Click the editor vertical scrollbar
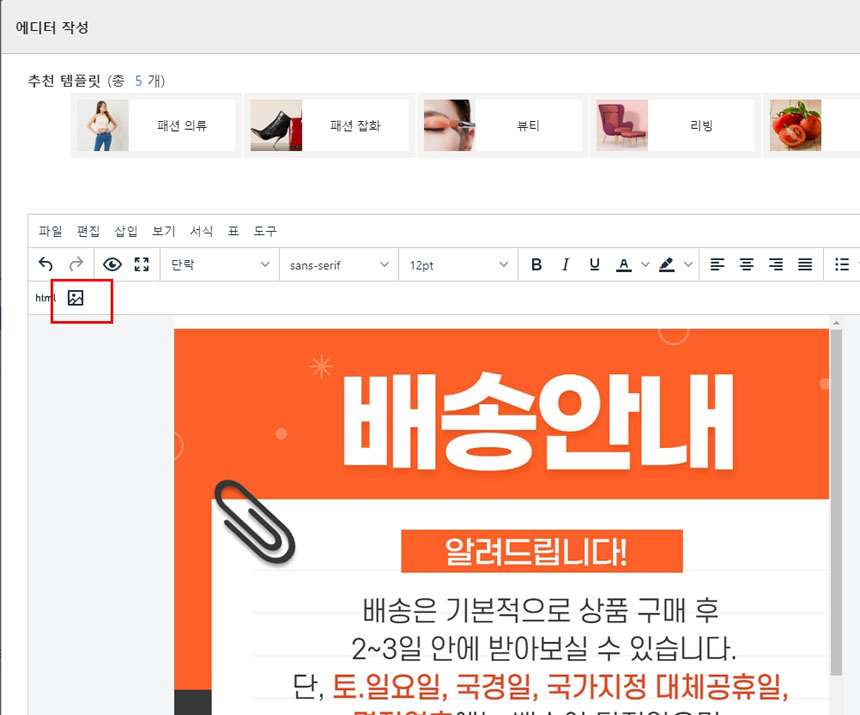Screen dimensions: 860x715 836,502
